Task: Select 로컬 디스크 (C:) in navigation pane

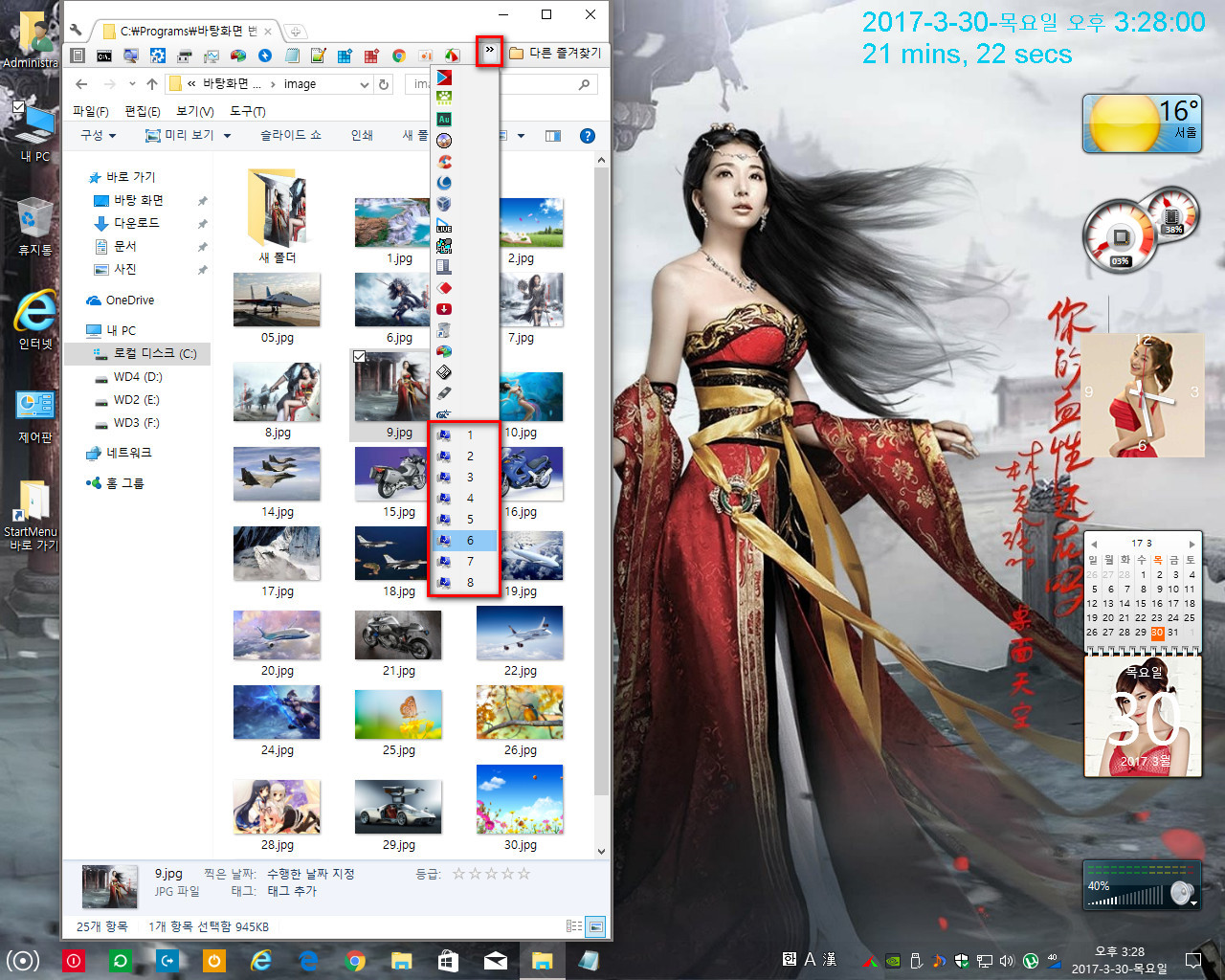Action: point(140,354)
